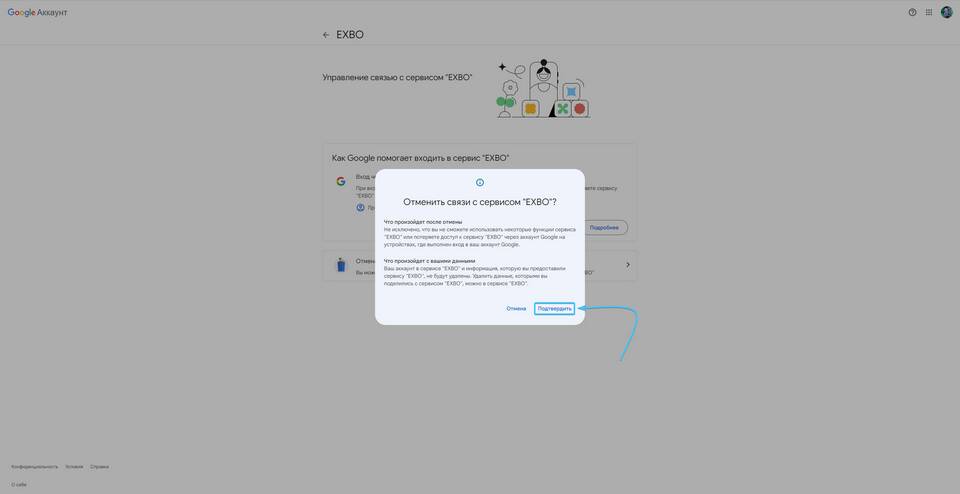Click the trash bin icon in unlink row
960x494 pixels.
coord(341,265)
